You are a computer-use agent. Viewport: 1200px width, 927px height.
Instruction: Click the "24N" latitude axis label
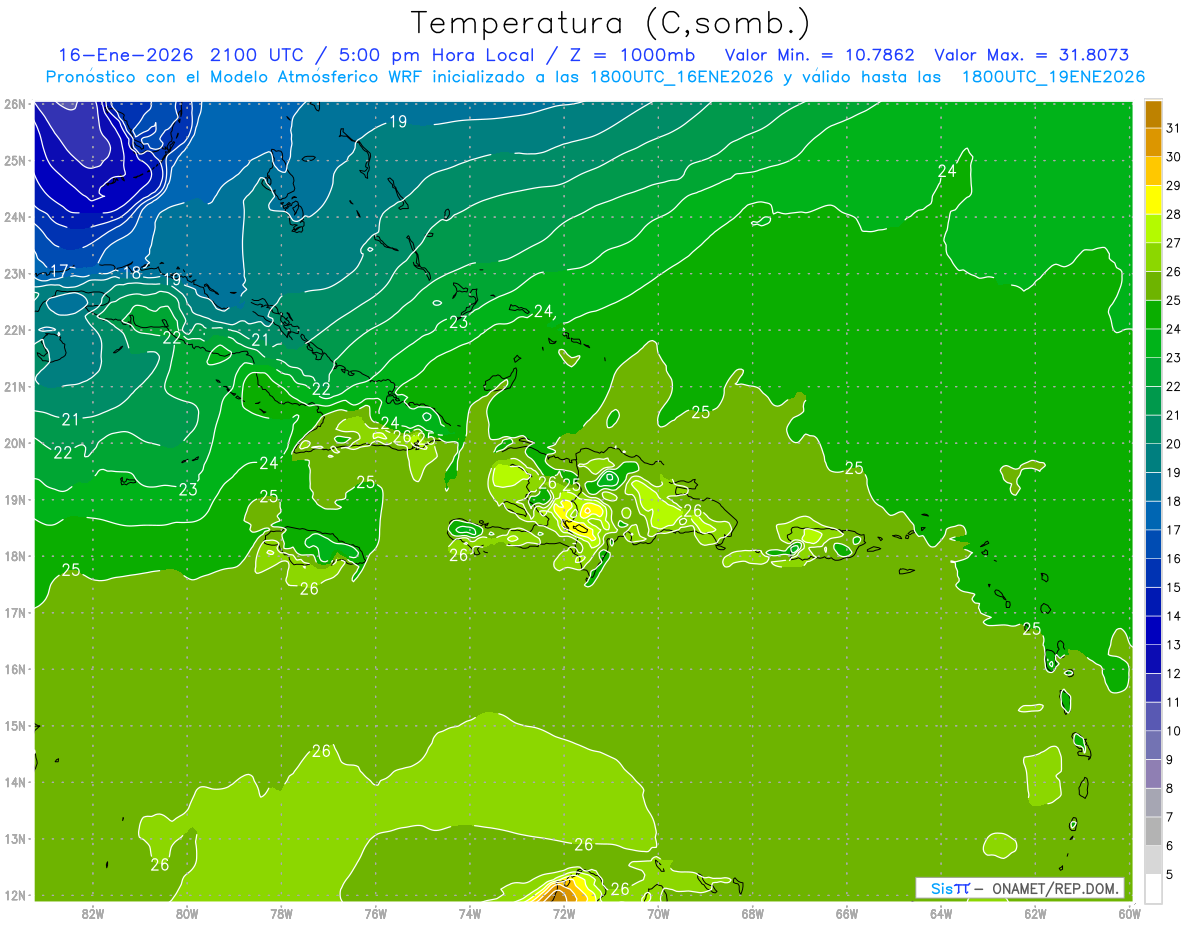coord(14,217)
